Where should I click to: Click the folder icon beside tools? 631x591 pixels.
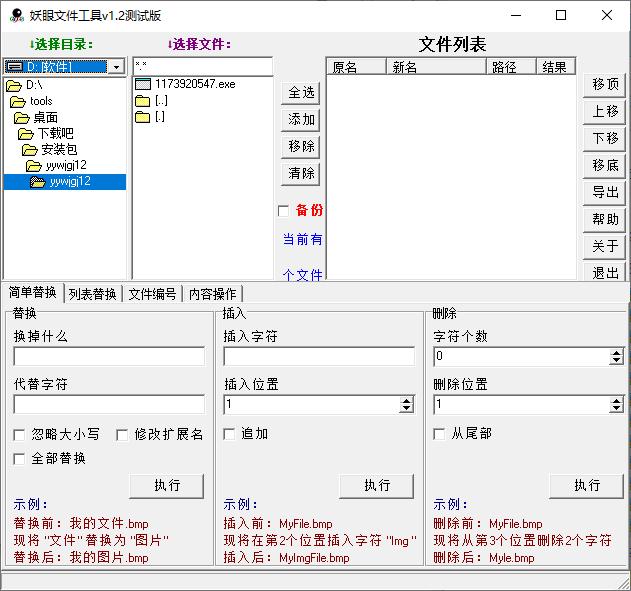coord(18,101)
